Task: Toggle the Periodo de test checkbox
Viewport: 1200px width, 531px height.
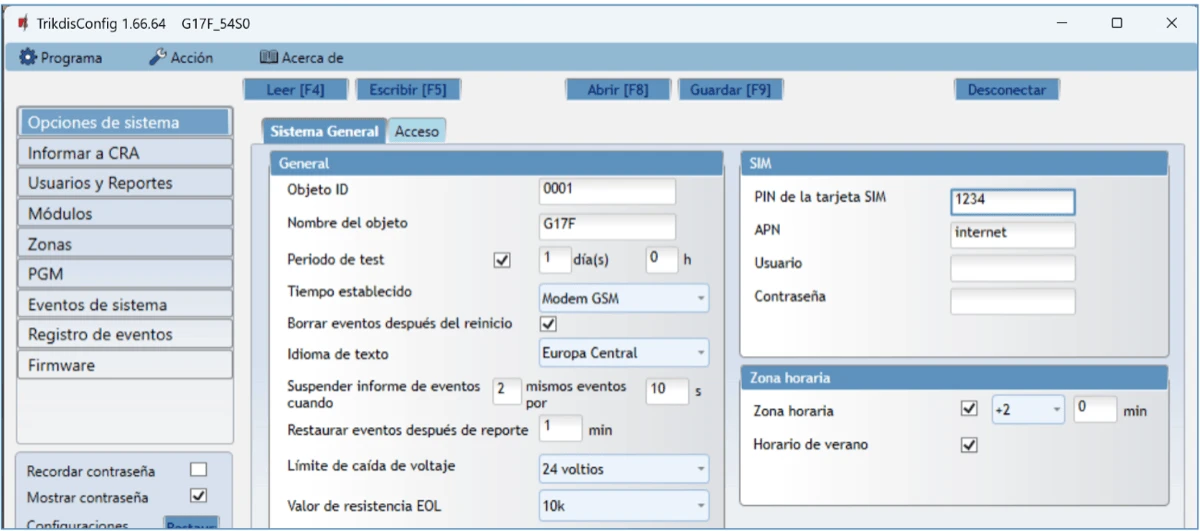Action: 502,260
